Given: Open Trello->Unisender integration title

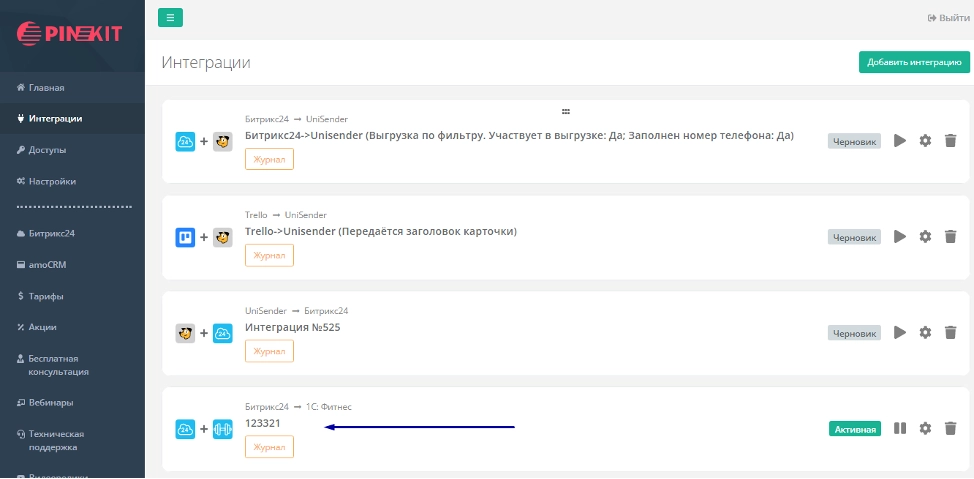Looking at the screenshot, I should tap(381, 231).
